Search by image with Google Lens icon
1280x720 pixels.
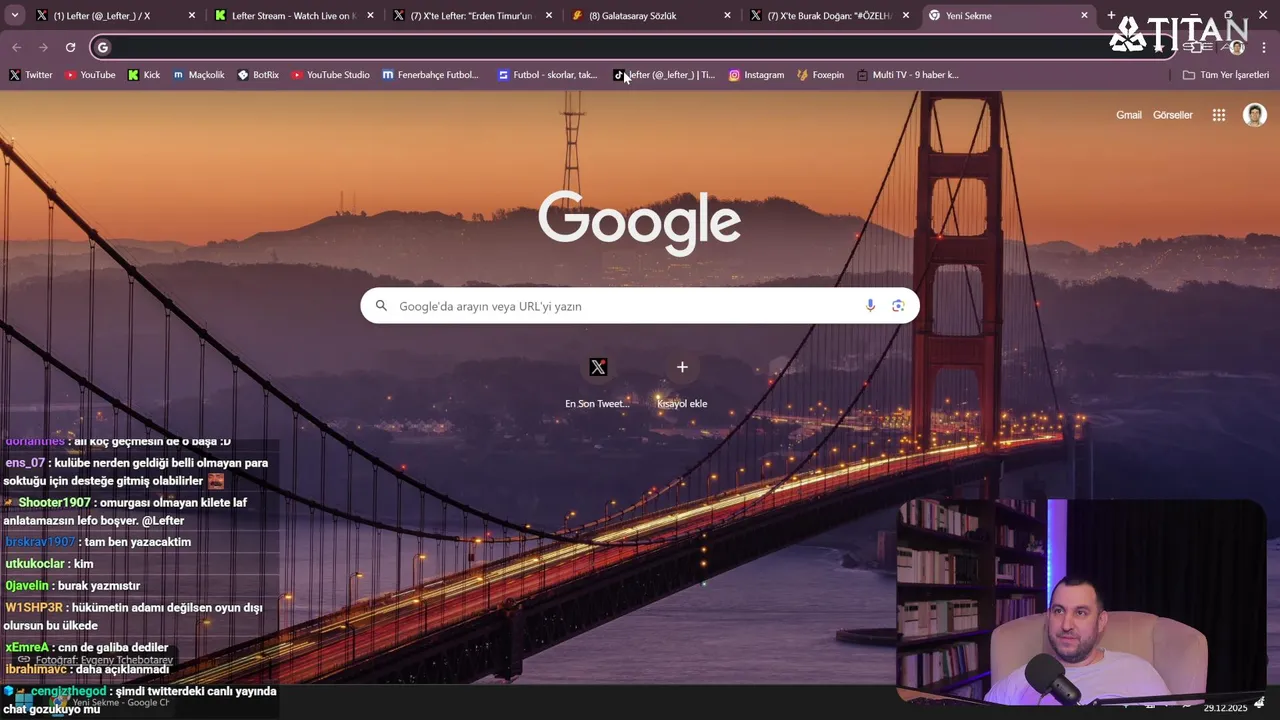point(898,306)
